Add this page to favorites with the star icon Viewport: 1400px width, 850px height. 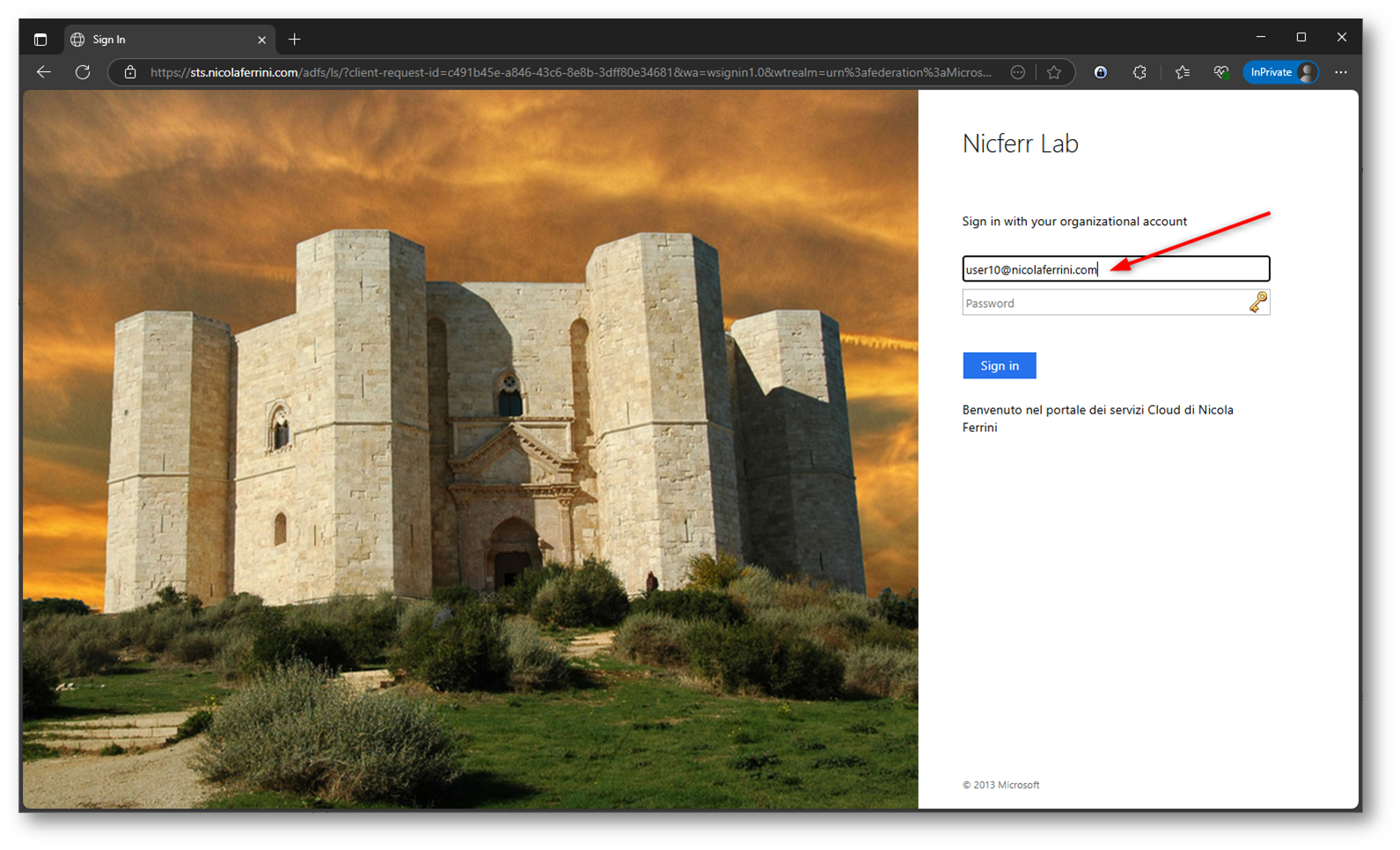point(1054,72)
